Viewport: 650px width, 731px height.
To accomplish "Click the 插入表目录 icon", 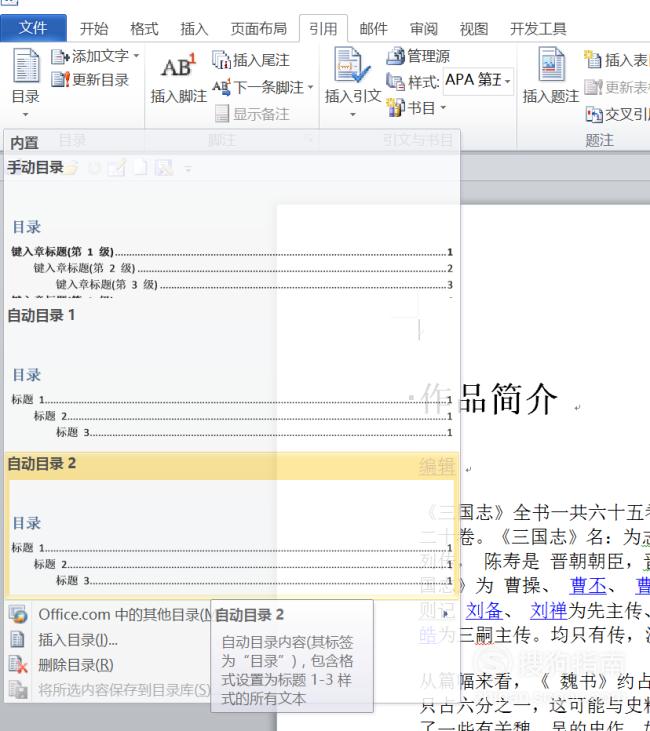I will tap(593, 59).
